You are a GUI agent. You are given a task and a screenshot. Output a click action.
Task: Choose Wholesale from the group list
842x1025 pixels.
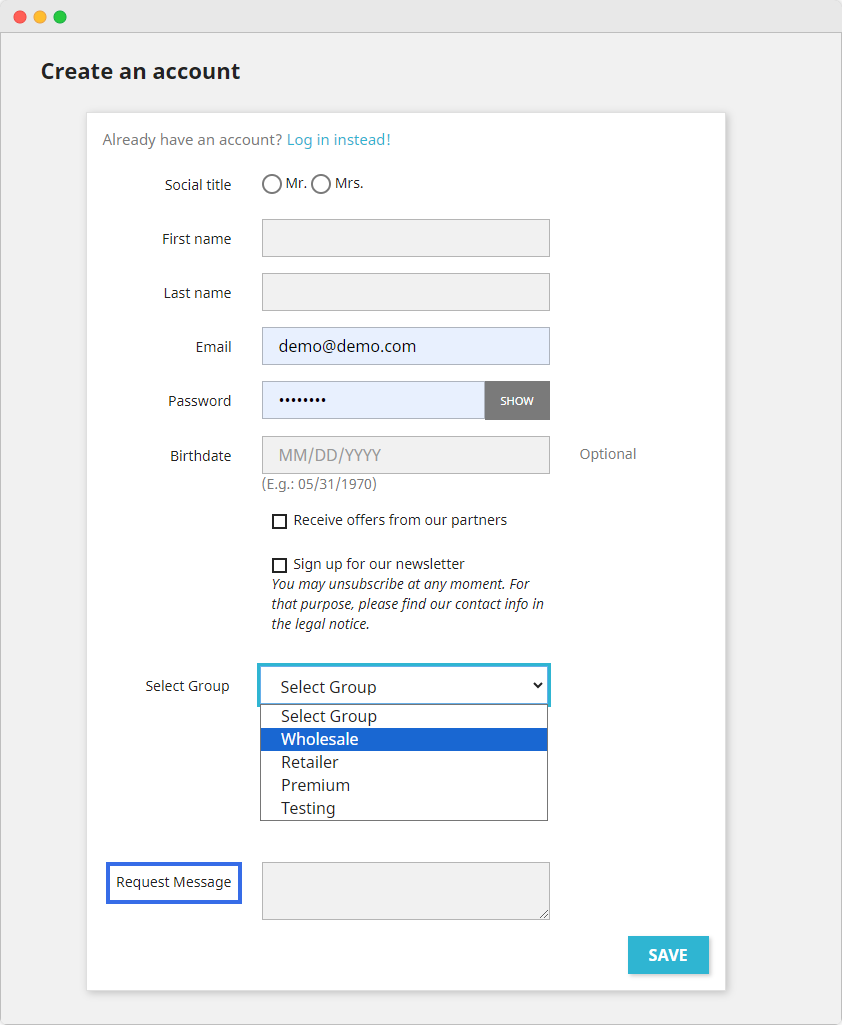tap(404, 739)
